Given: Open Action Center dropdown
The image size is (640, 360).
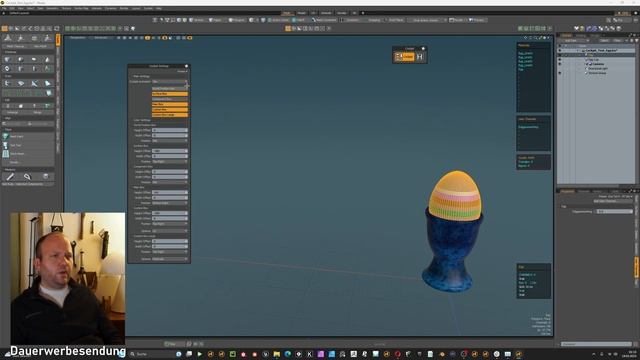Looking at the screenshot, I should (278, 20).
